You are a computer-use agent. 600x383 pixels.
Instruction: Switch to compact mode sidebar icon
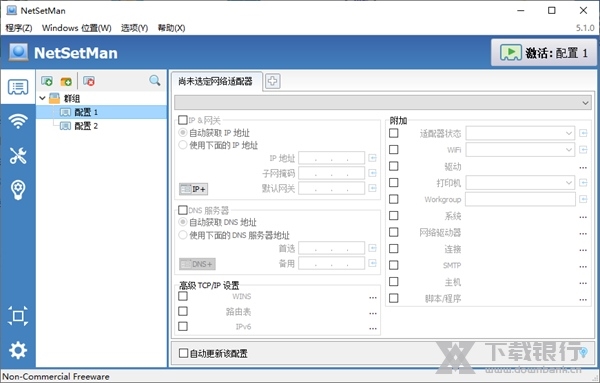tap(18, 316)
